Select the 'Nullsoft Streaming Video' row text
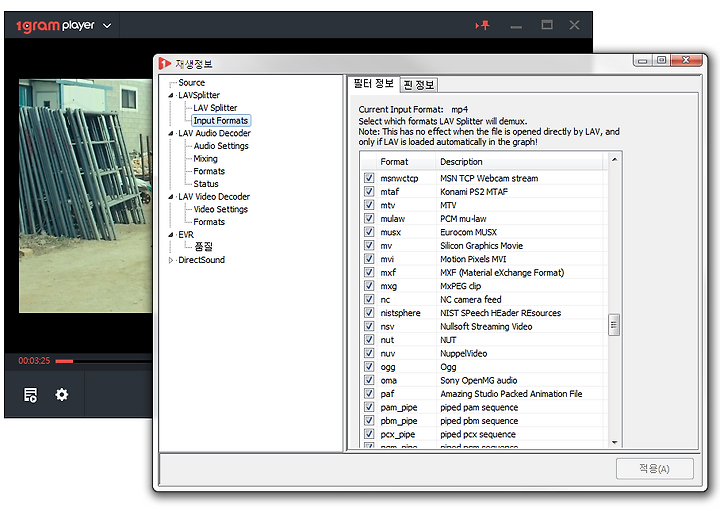The image size is (720, 515). pos(486,326)
